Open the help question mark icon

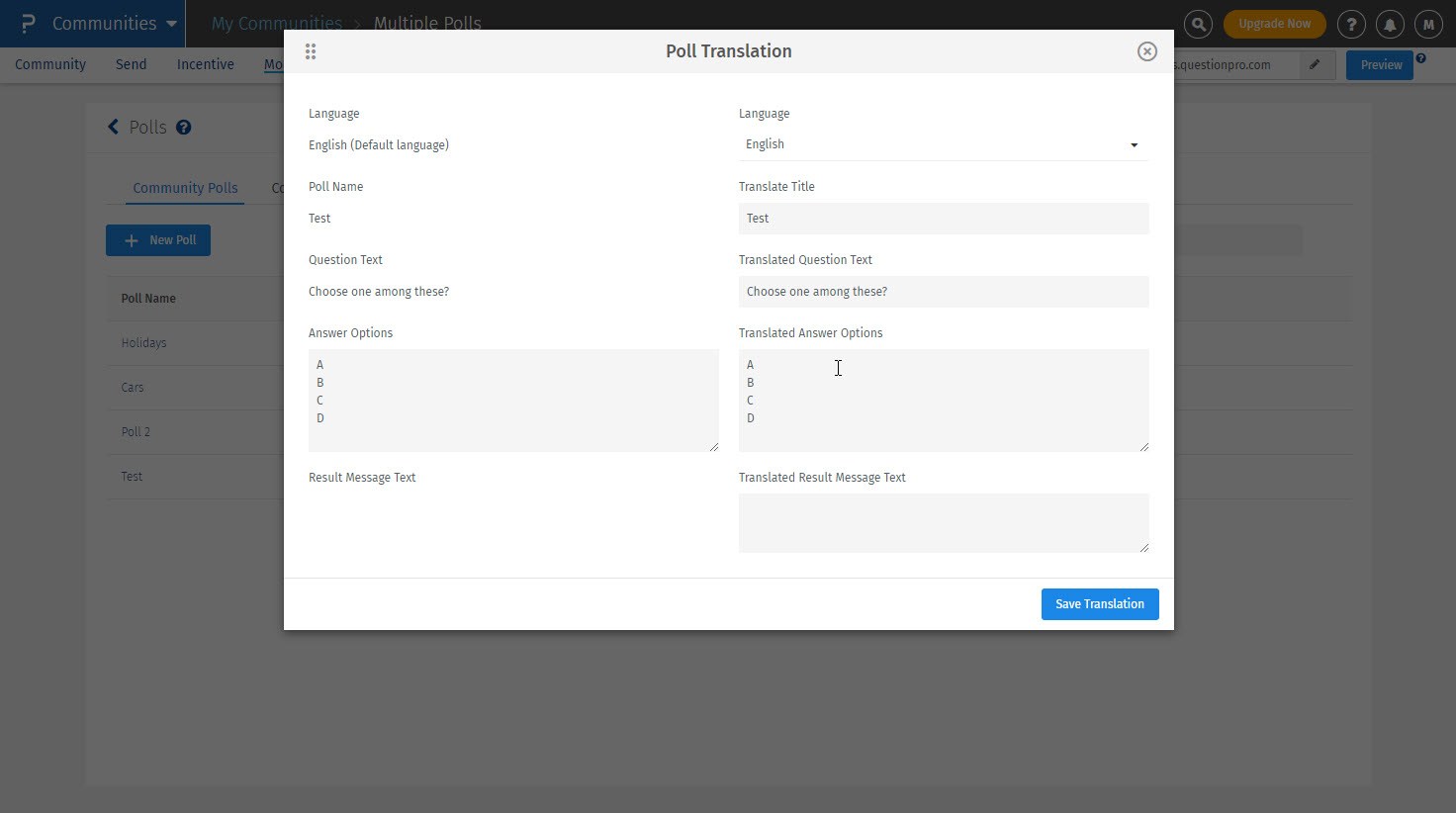1351,24
